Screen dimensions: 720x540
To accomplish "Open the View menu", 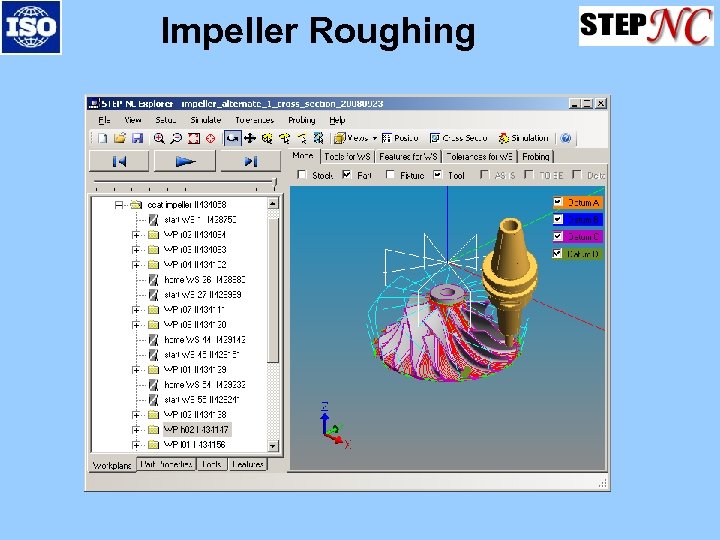I will (x=133, y=120).
